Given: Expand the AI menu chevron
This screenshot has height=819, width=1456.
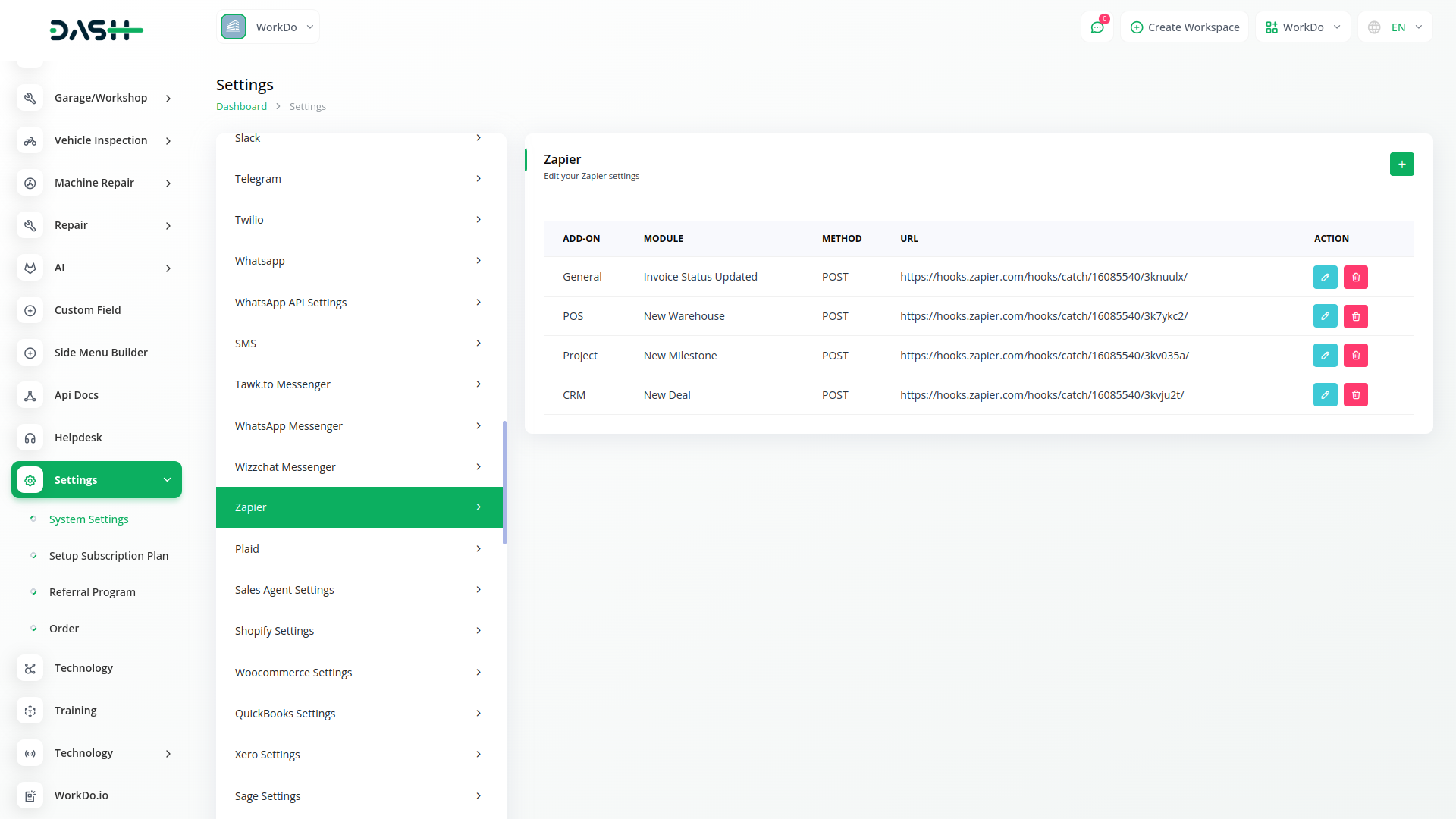Looking at the screenshot, I should click(x=168, y=268).
